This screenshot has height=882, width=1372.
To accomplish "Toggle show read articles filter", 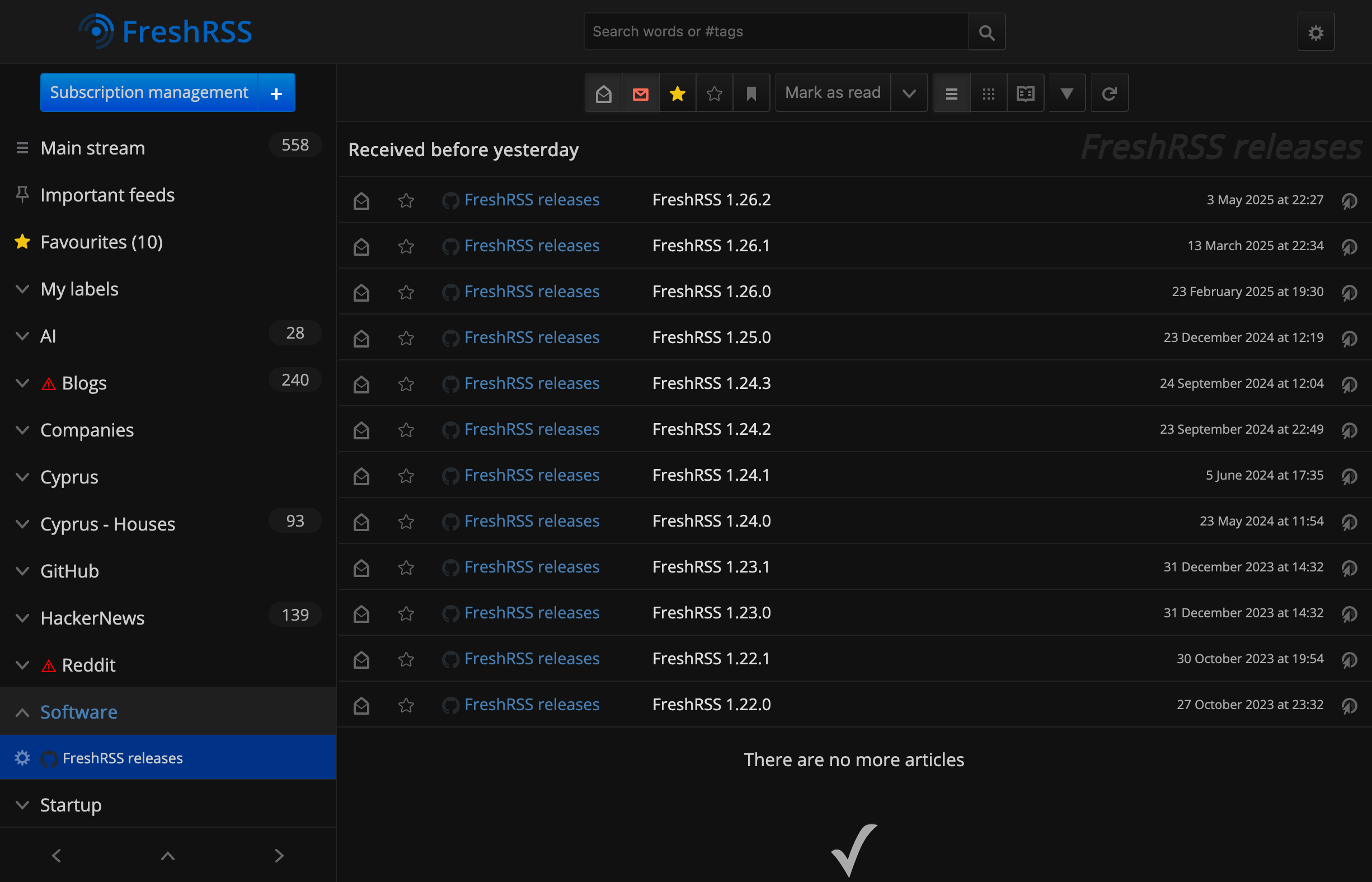I will 604,93.
